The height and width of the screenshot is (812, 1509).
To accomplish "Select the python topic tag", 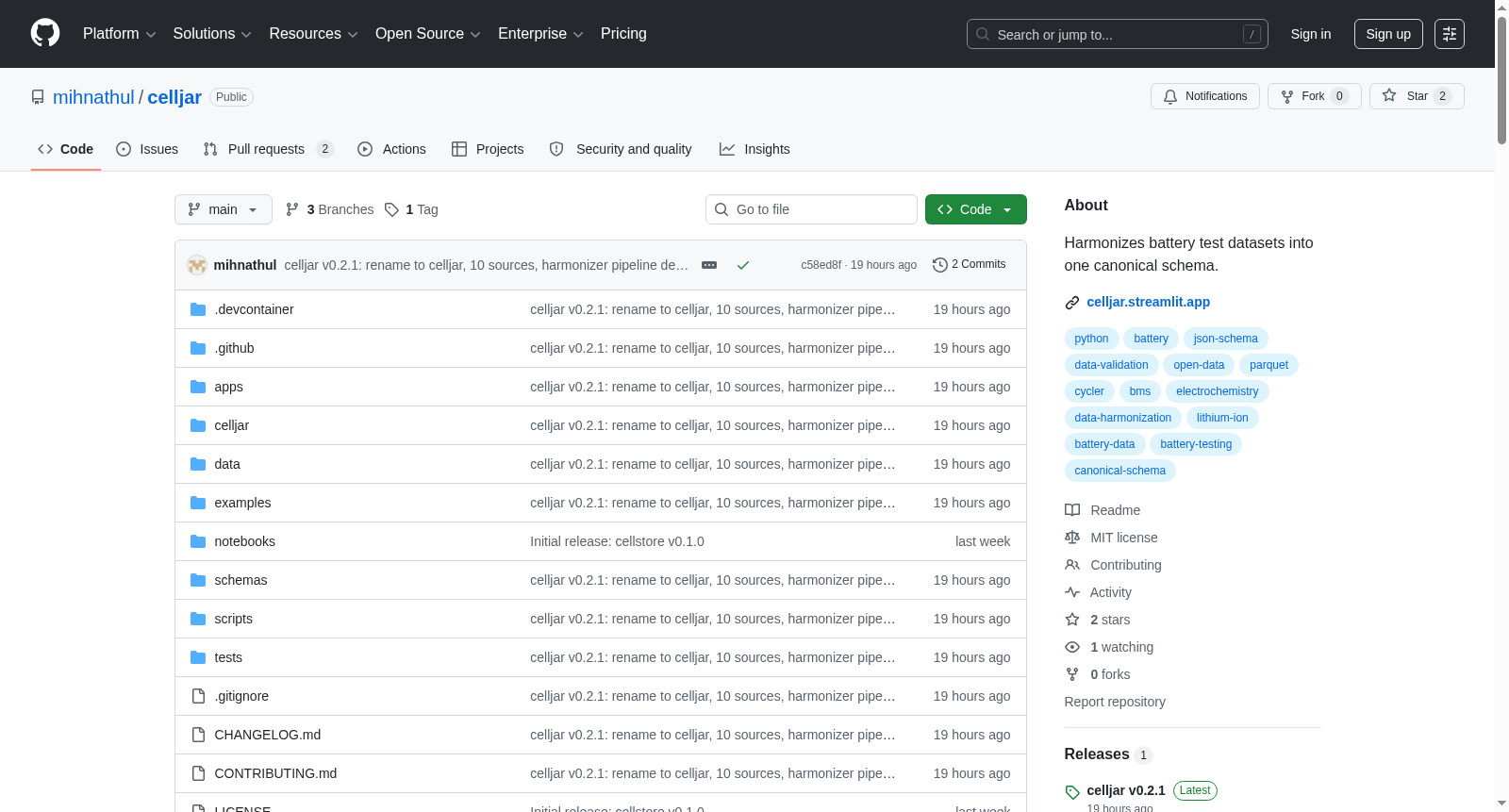I will point(1091,339).
